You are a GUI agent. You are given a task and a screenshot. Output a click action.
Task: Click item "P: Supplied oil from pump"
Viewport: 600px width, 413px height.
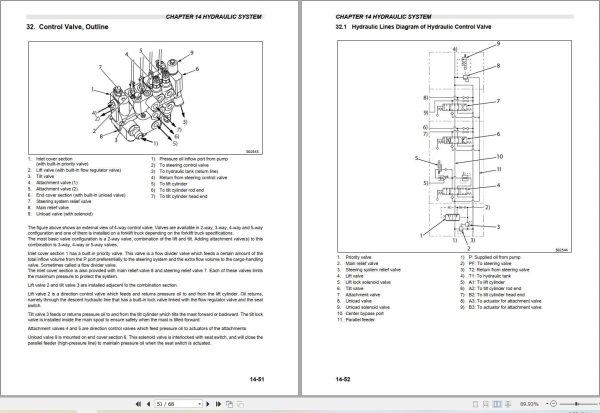(495, 257)
